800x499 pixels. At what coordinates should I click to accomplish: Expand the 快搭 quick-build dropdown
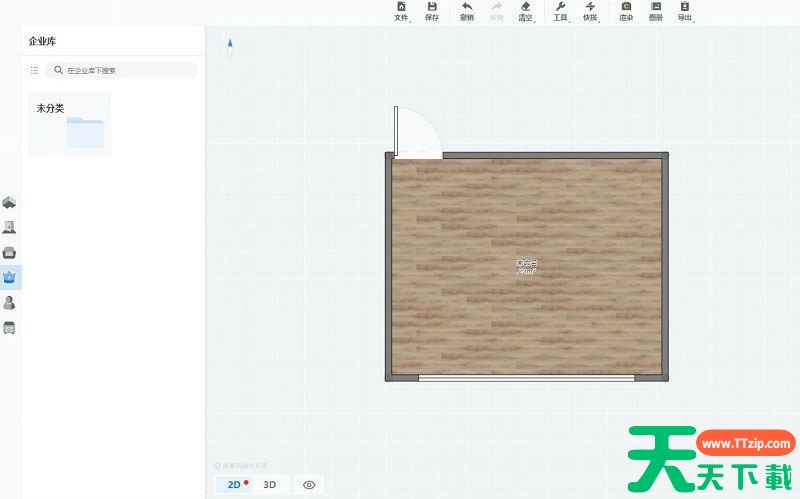[x=590, y=12]
